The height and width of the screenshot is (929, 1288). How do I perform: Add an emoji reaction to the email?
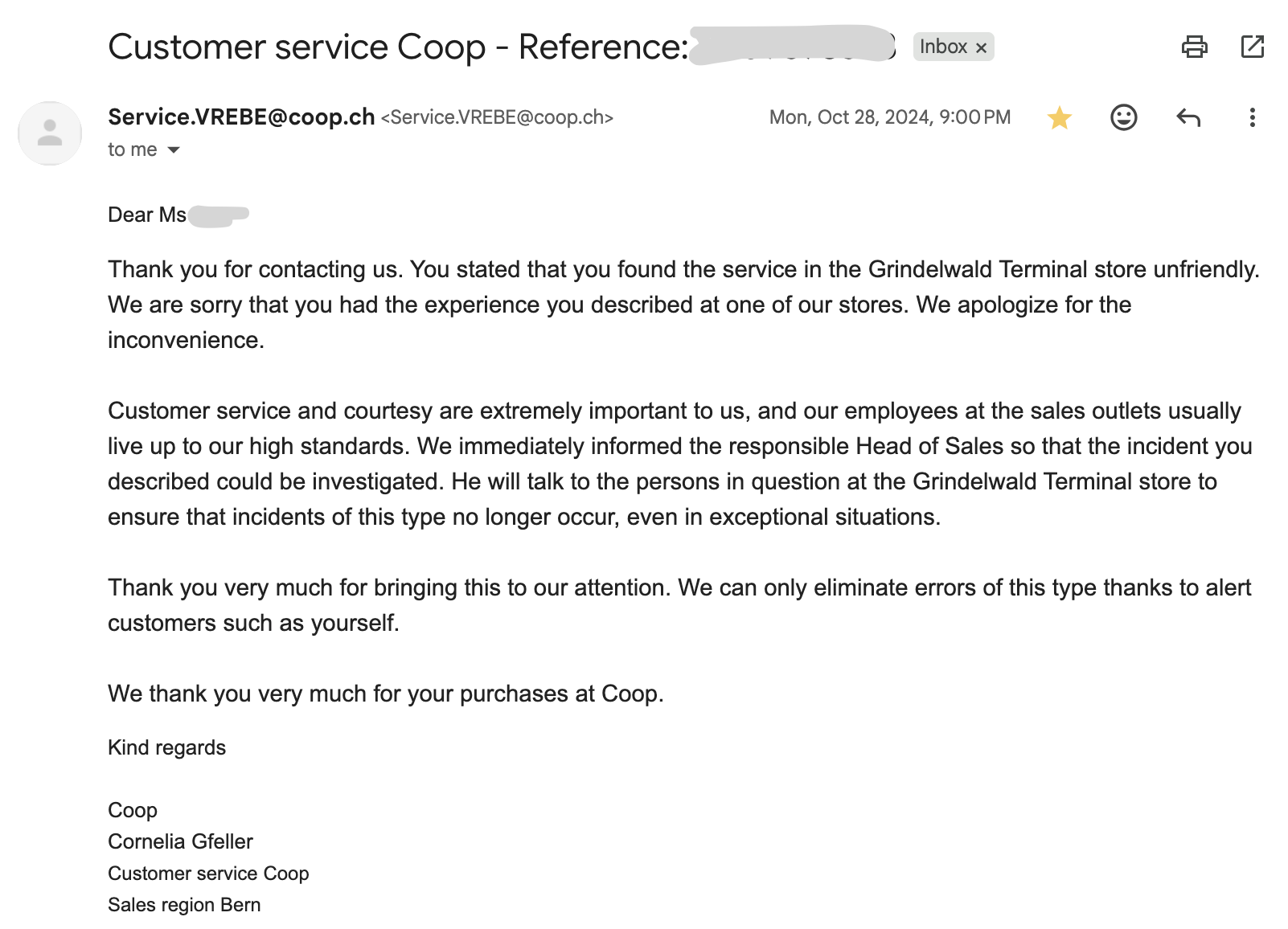pyautogui.click(x=1123, y=118)
